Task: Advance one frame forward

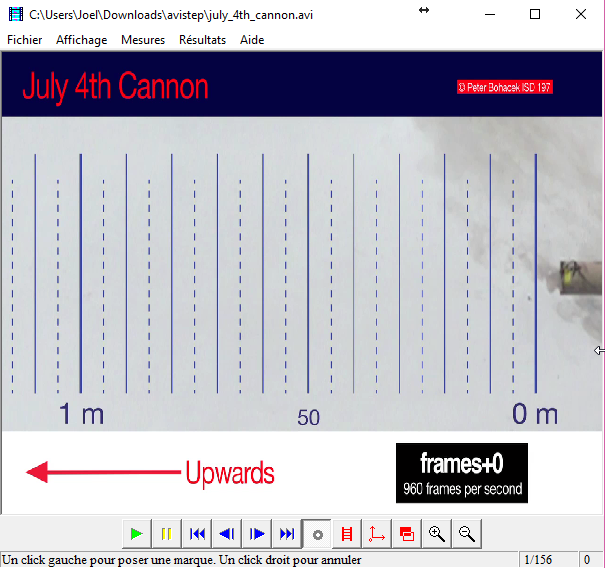Action: click(257, 534)
